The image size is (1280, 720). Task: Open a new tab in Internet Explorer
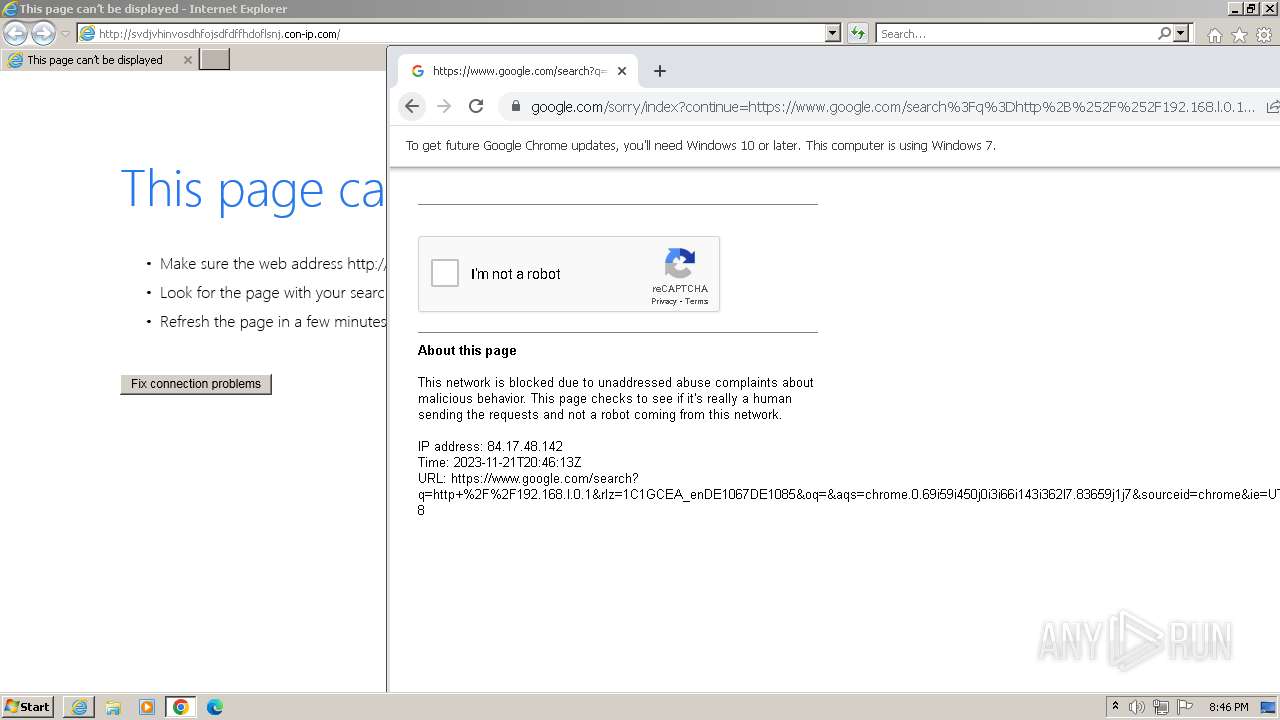point(215,60)
